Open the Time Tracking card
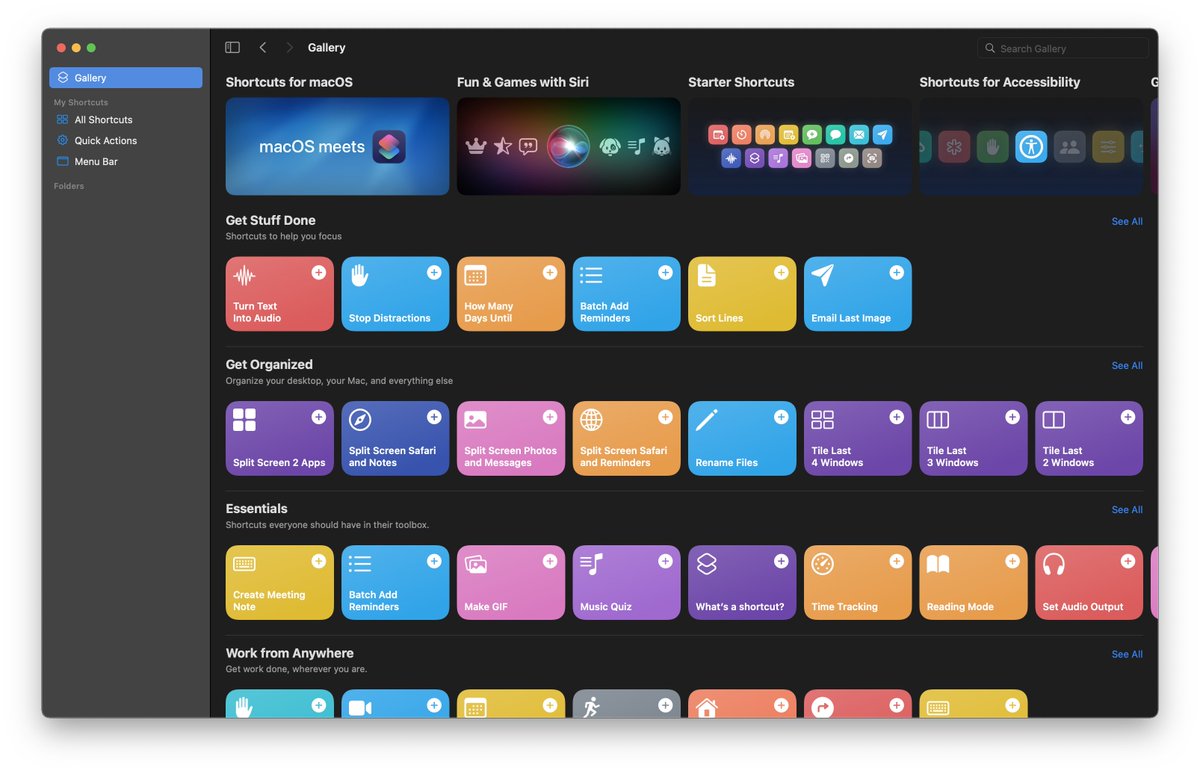The width and height of the screenshot is (1200, 773). (x=858, y=583)
